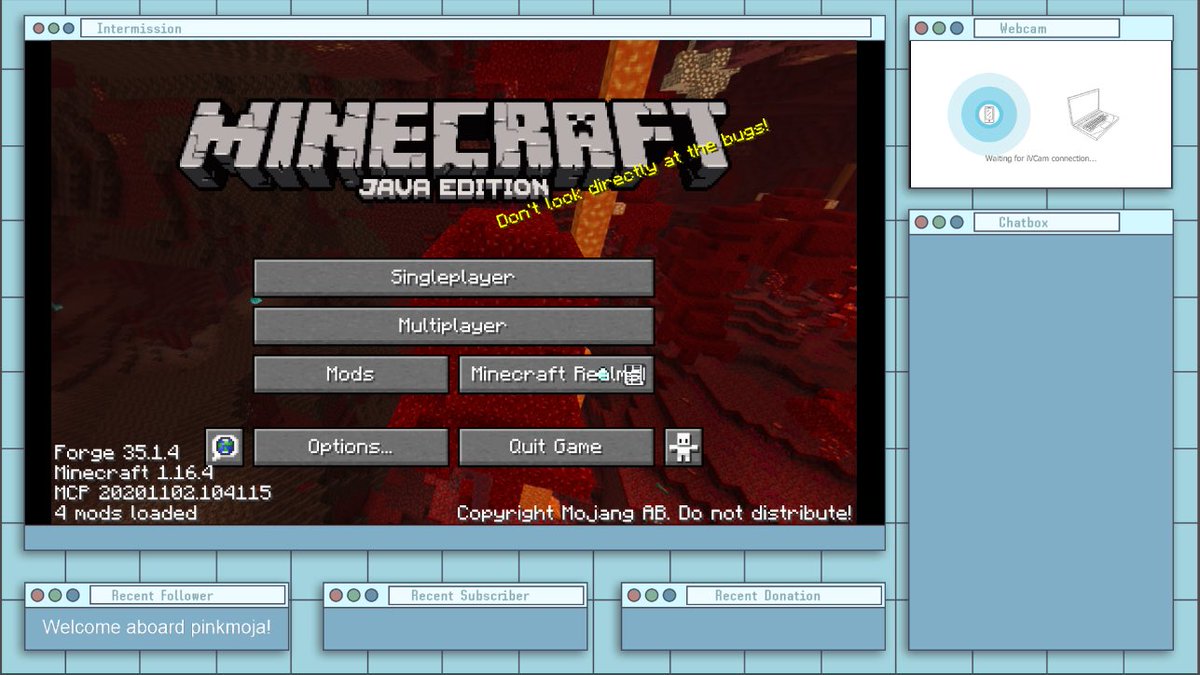Screen dimensions: 1200x675
Task: Click the Minecraft 1.16.4 version text
Action: point(134,473)
